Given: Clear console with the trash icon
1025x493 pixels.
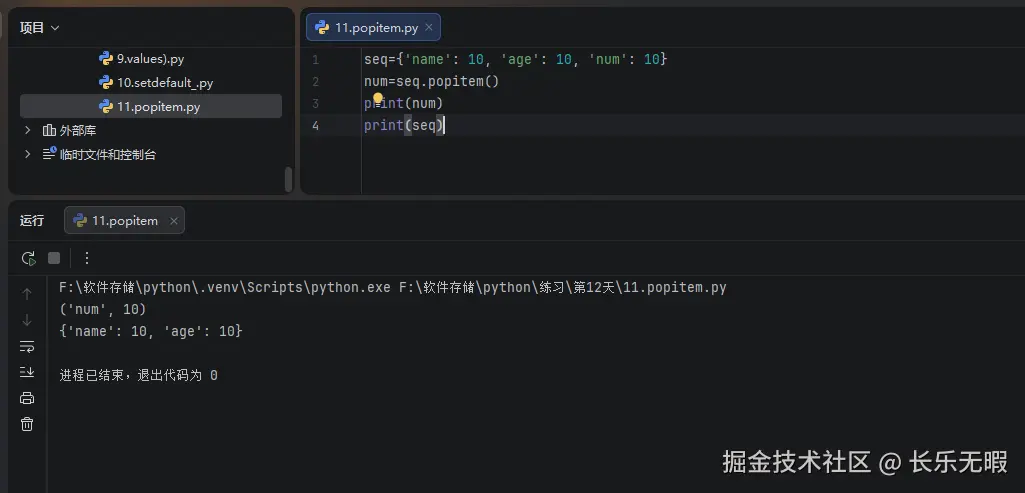Looking at the screenshot, I should coord(27,424).
